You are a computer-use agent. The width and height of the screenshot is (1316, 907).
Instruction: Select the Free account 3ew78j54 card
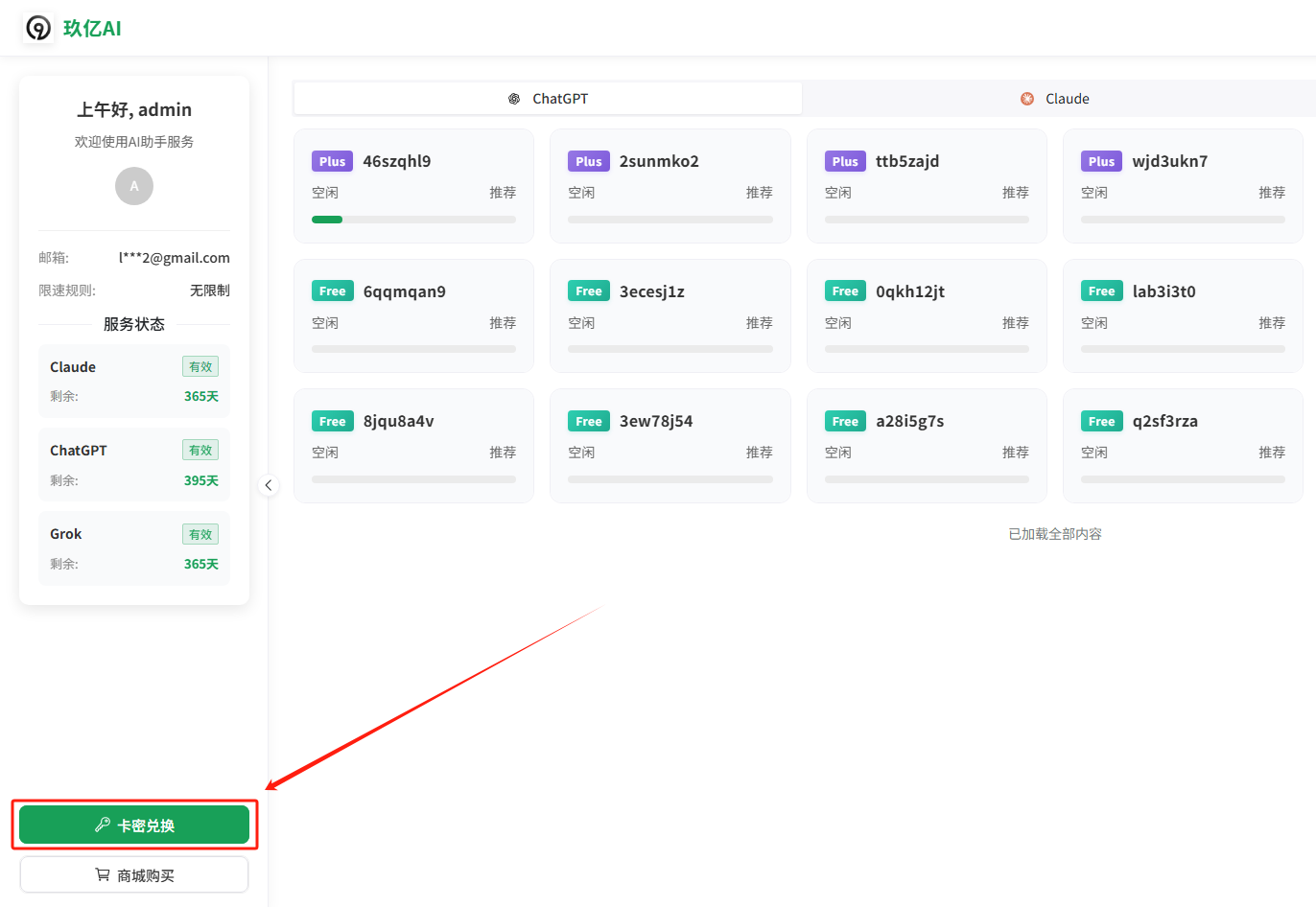670,446
